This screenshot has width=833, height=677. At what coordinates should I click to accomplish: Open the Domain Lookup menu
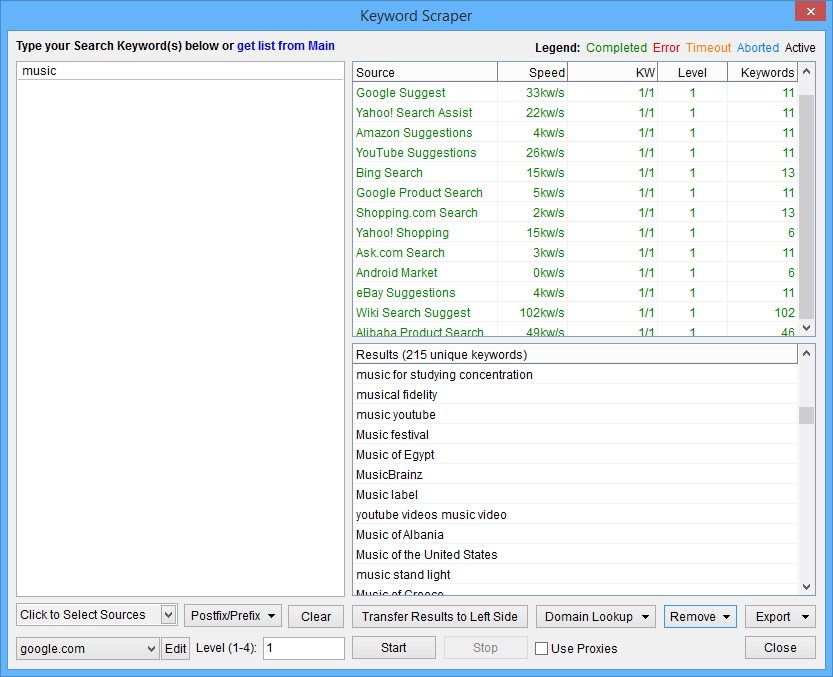point(595,616)
